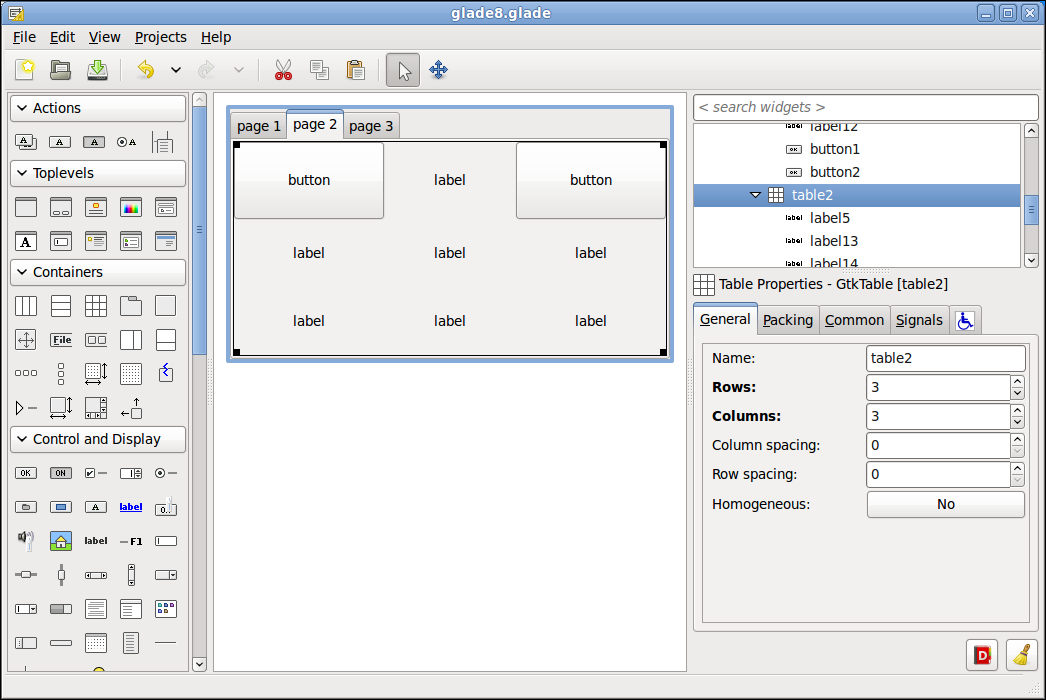Screen dimensions: 1046x700
Task: Select the page 1 notebook tab
Action: [x=259, y=126]
